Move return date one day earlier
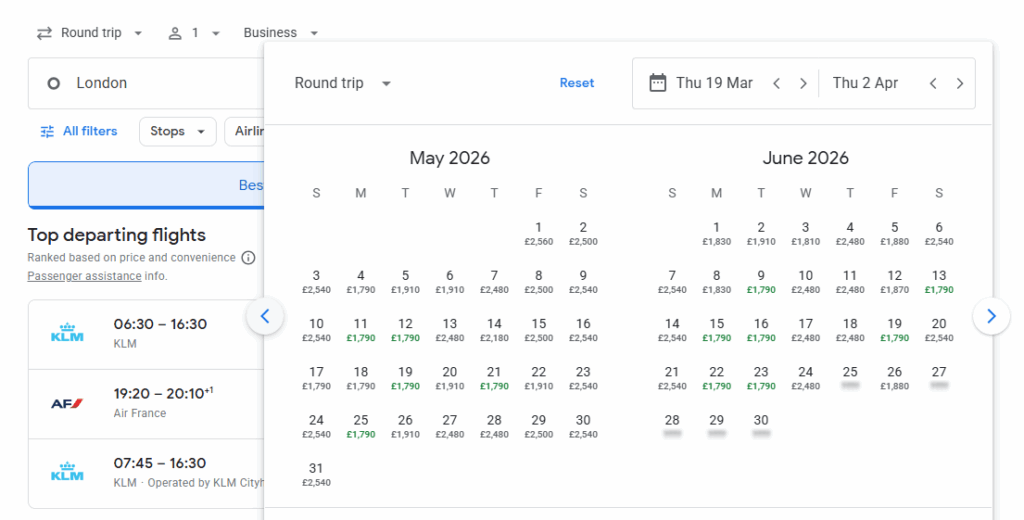 [933, 83]
